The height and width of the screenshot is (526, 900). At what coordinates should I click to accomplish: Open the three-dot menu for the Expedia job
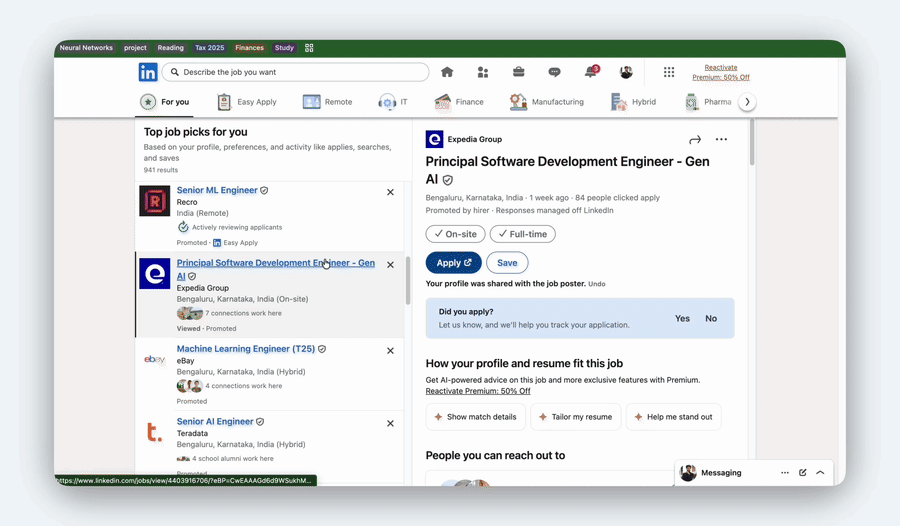pyautogui.click(x=721, y=139)
